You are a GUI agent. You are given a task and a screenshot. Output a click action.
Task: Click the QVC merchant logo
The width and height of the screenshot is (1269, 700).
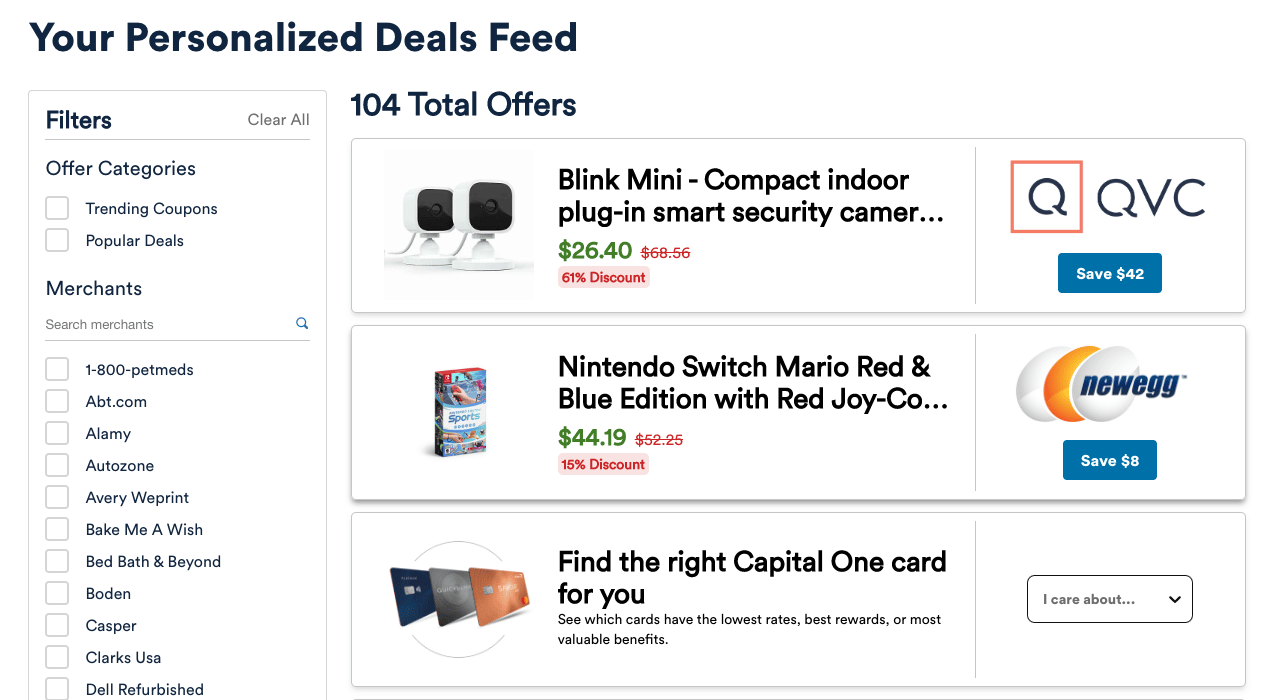(1108, 197)
